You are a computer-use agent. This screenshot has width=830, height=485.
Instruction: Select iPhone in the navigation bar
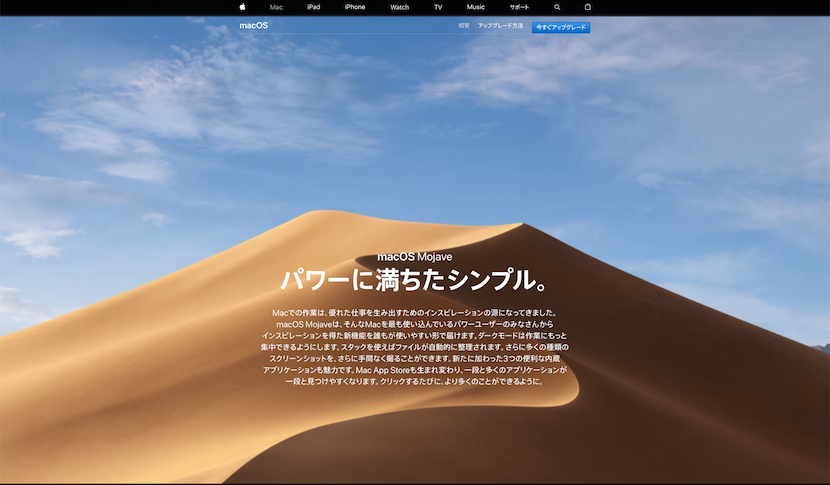(x=355, y=7)
